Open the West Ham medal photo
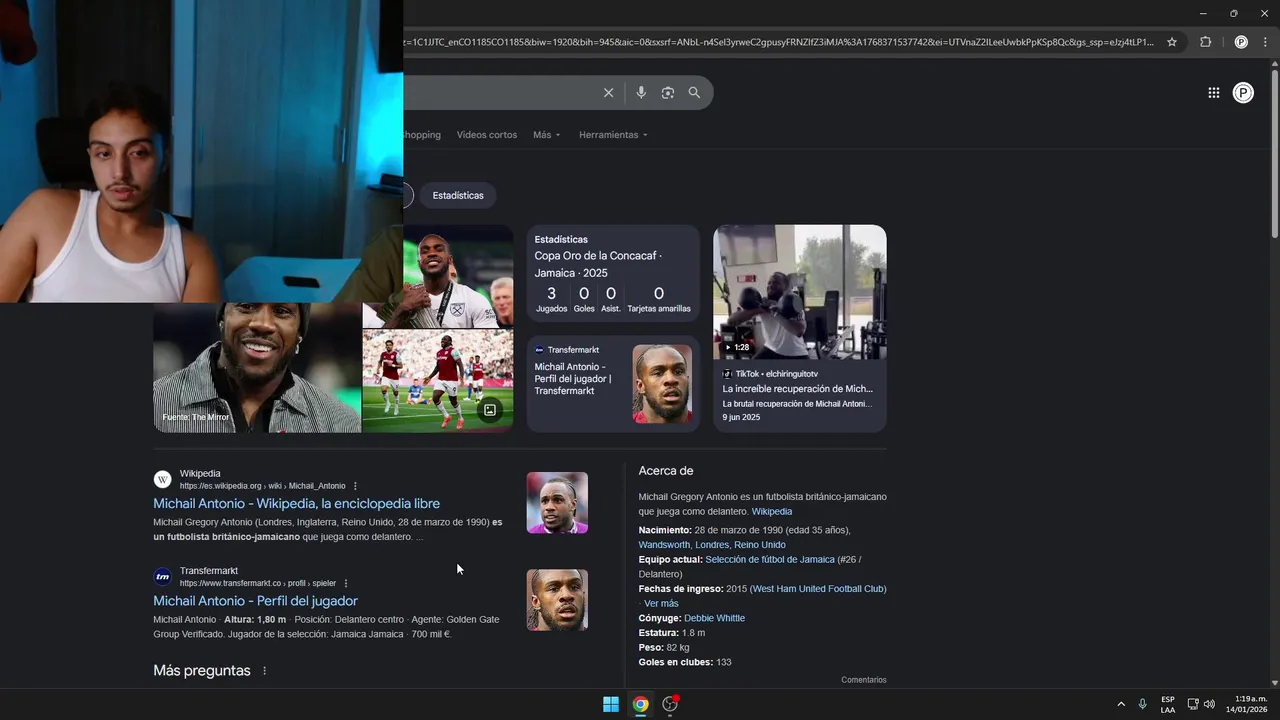 (x=458, y=276)
